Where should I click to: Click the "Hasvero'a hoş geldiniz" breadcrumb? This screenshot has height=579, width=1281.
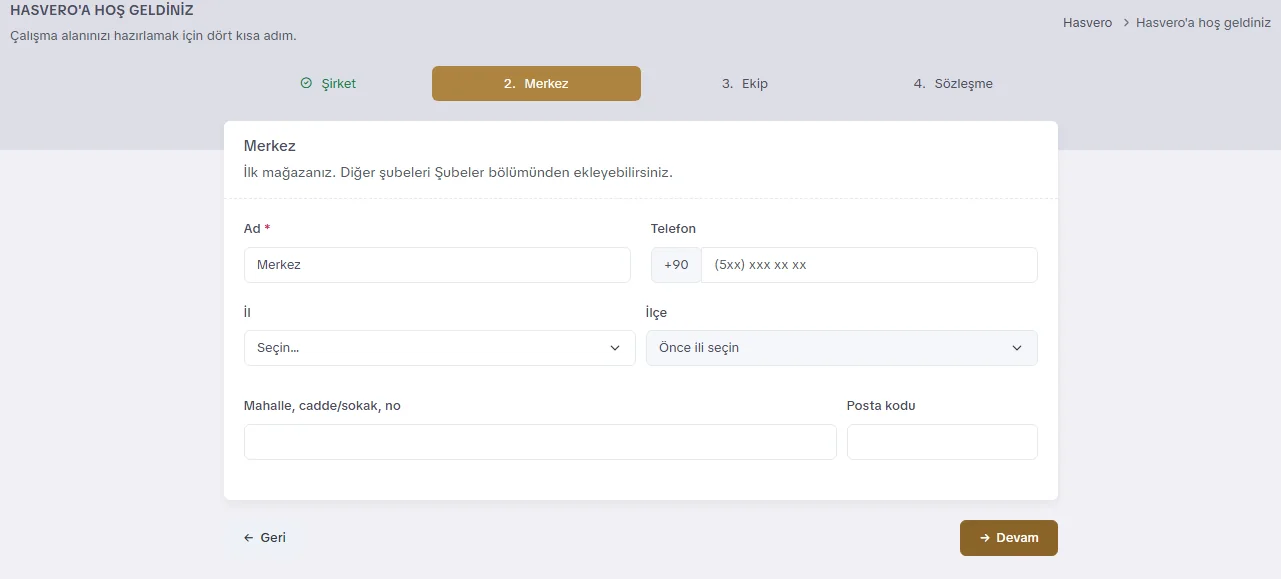1203,22
